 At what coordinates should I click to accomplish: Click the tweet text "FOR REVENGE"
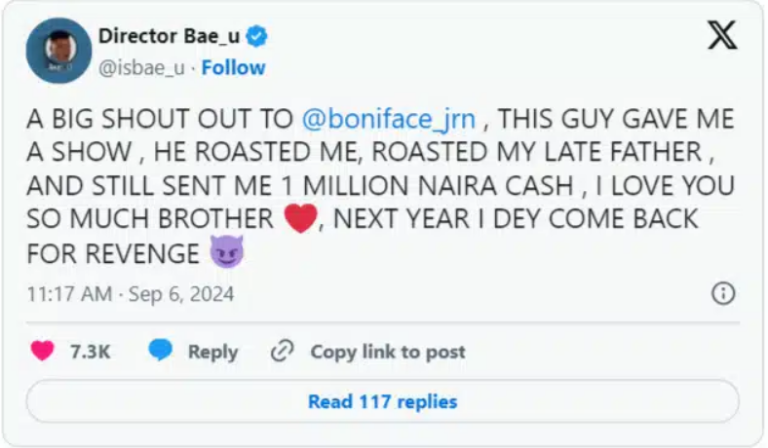pos(112,254)
